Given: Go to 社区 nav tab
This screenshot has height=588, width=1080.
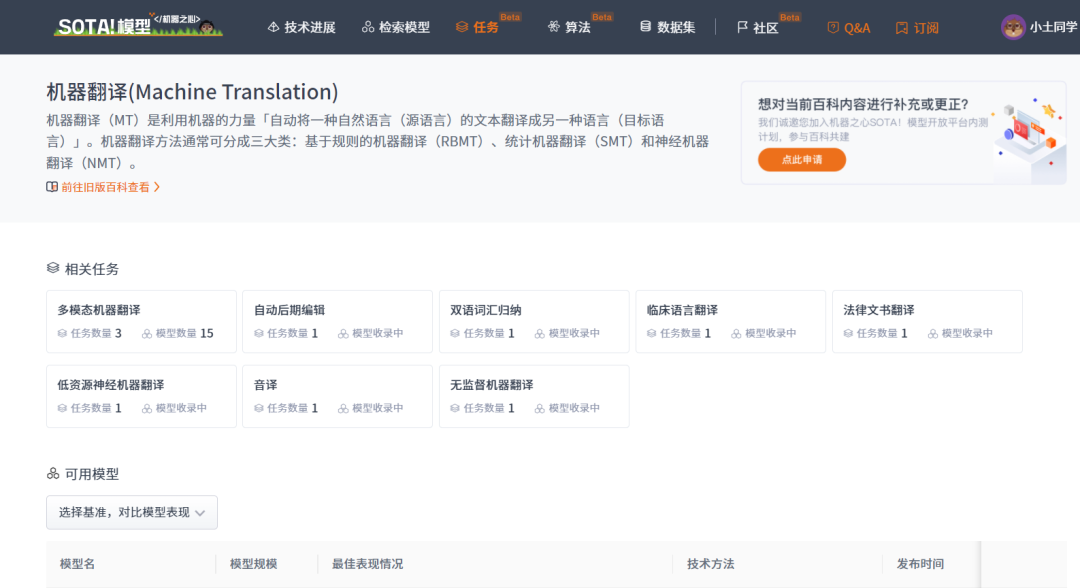Looking at the screenshot, I should (x=757, y=28).
